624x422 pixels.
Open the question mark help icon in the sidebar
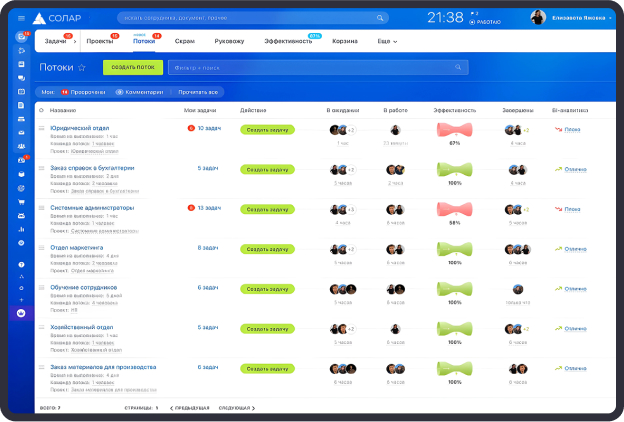[x=21, y=264]
